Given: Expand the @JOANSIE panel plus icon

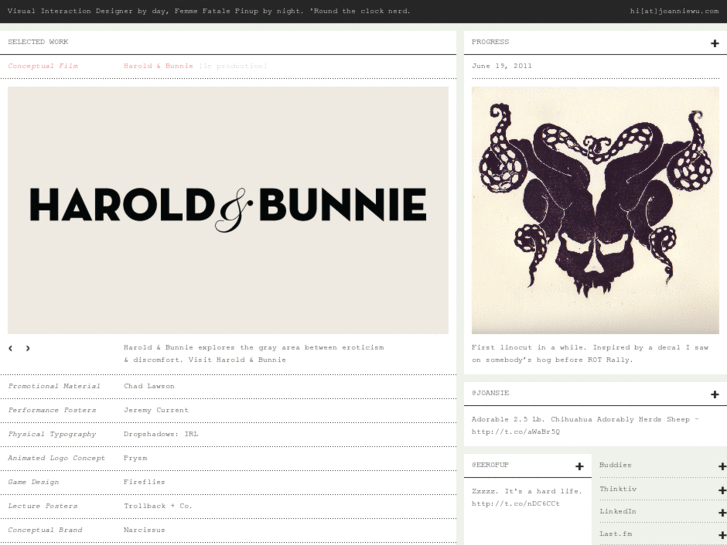Looking at the screenshot, I should click(x=714, y=394).
